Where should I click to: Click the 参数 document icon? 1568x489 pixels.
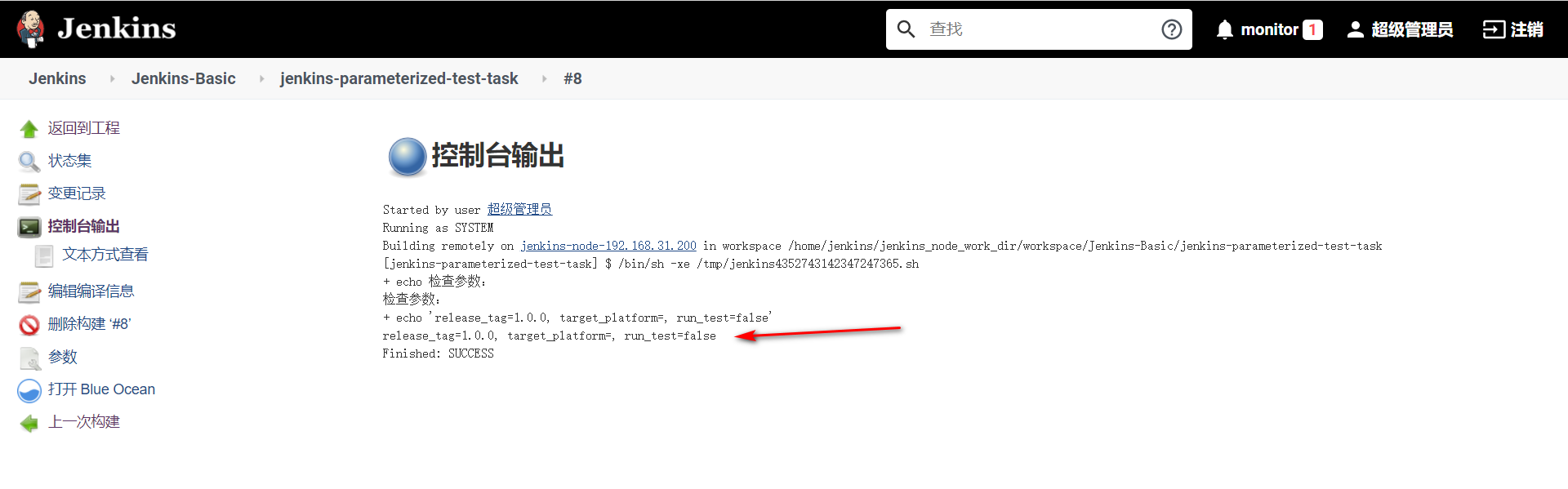29,358
